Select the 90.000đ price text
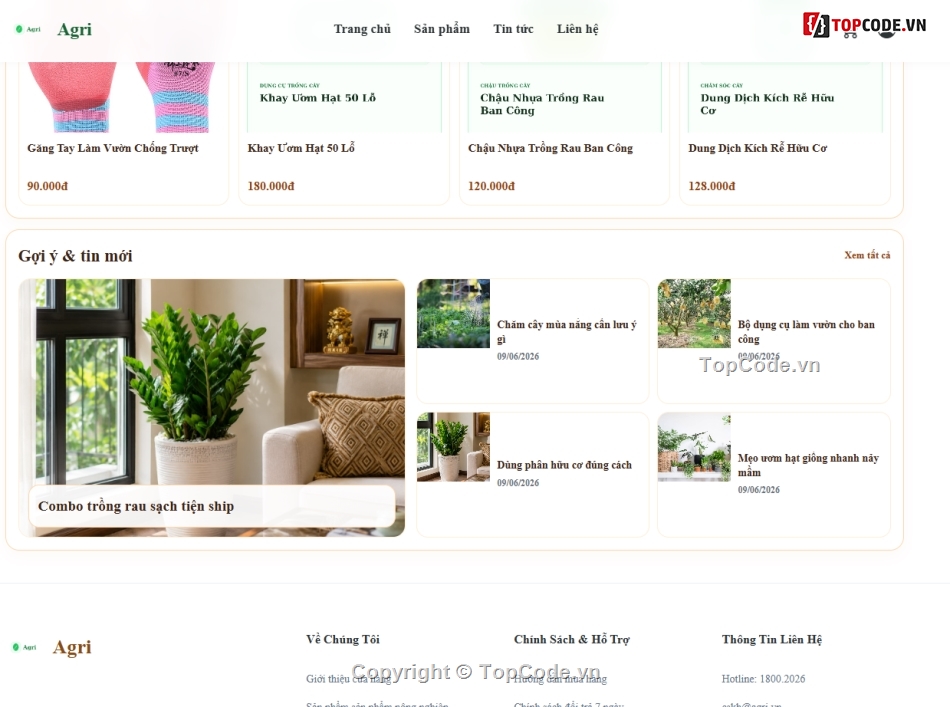Image resolution: width=950 pixels, height=707 pixels. [x=47, y=187]
